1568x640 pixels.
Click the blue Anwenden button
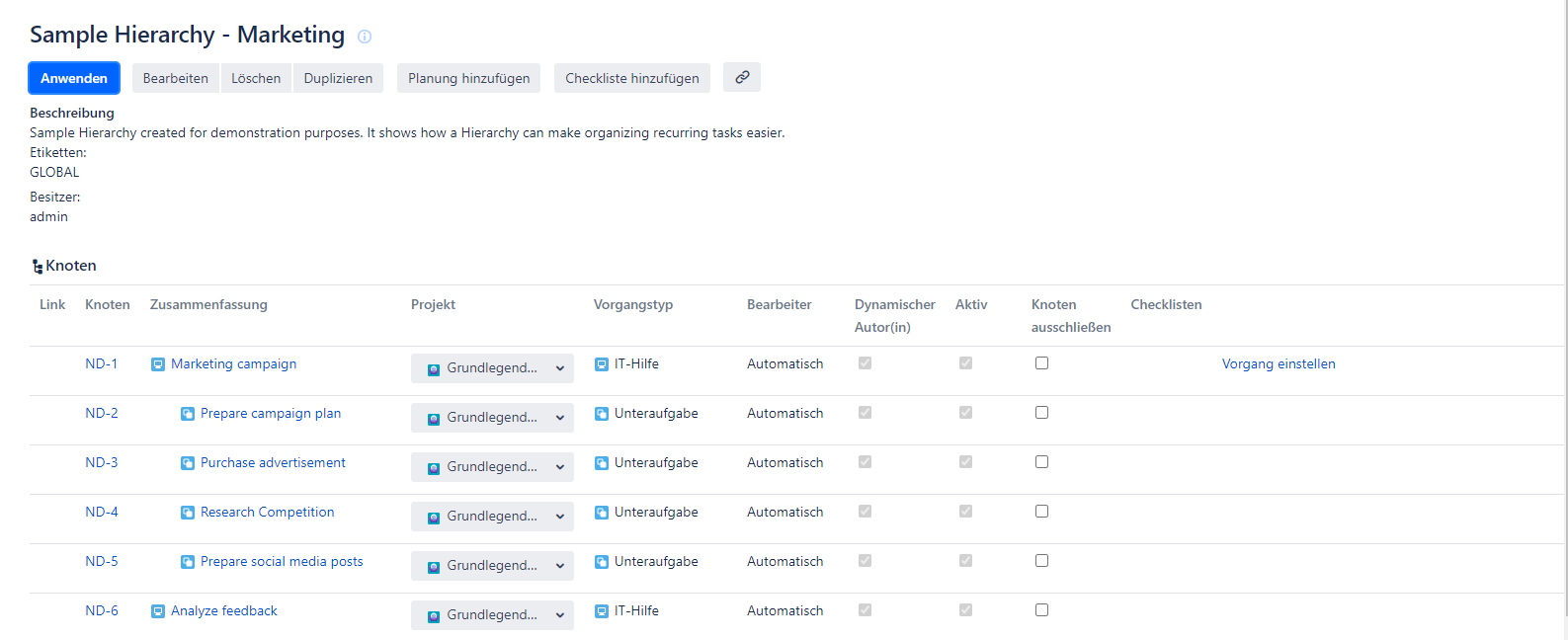74,78
